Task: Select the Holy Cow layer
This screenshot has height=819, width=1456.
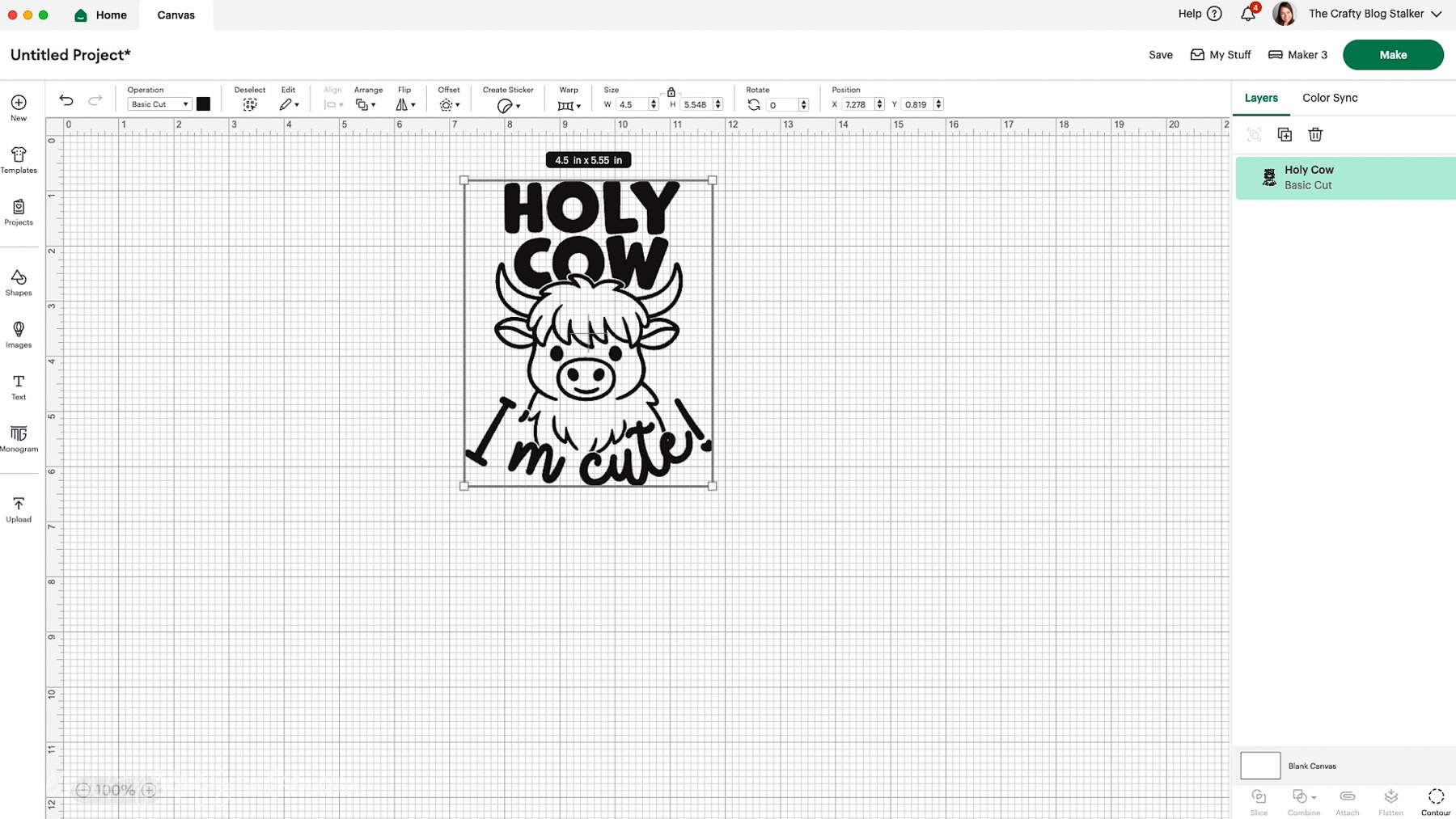Action: [x=1345, y=178]
